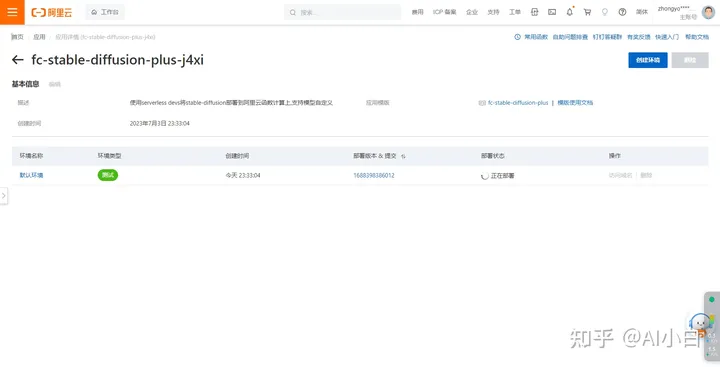Viewport: 720px width, 367px height.
Task: Open 快速入门 link
Action: (x=667, y=37)
